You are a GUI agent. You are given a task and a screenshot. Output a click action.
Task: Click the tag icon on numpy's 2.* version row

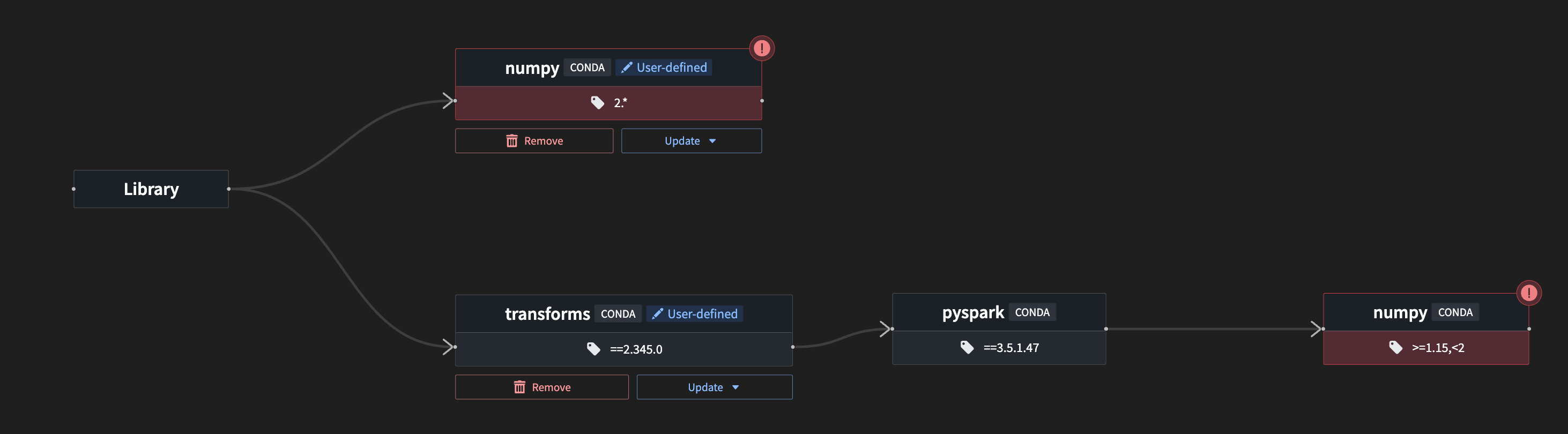point(597,102)
